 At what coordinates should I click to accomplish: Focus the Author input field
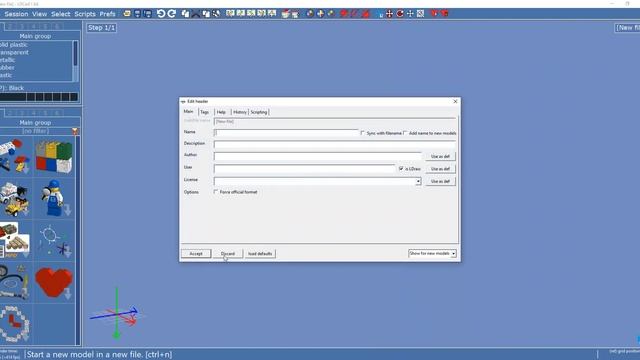tap(318, 156)
